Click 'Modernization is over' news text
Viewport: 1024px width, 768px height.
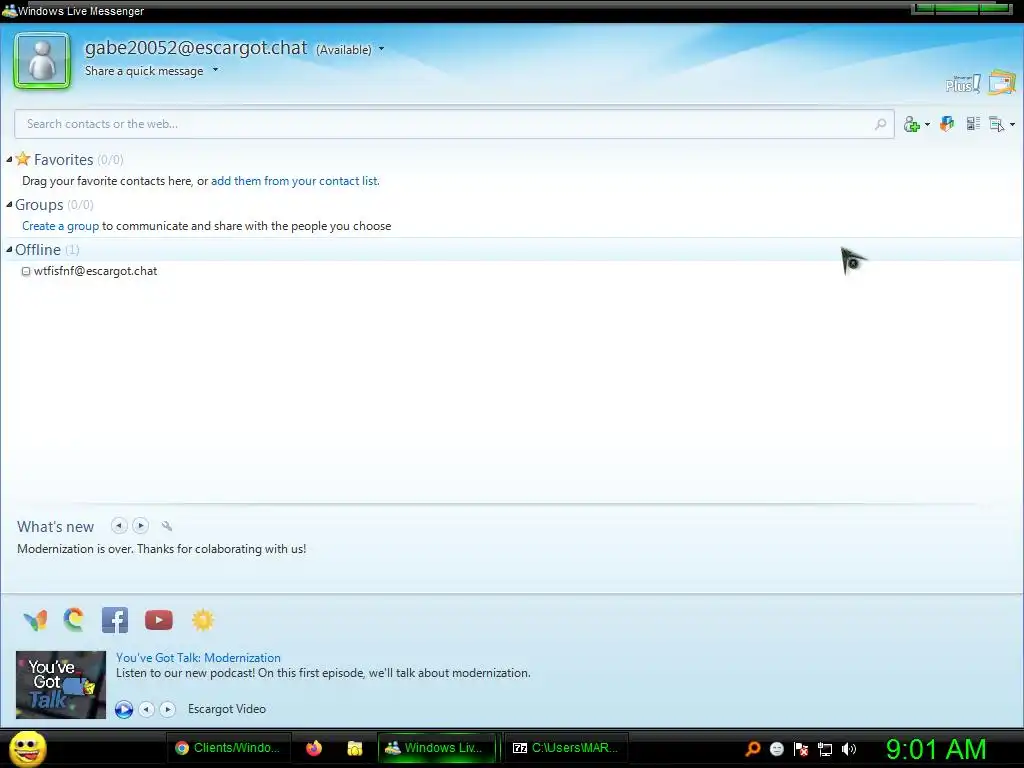(161, 549)
